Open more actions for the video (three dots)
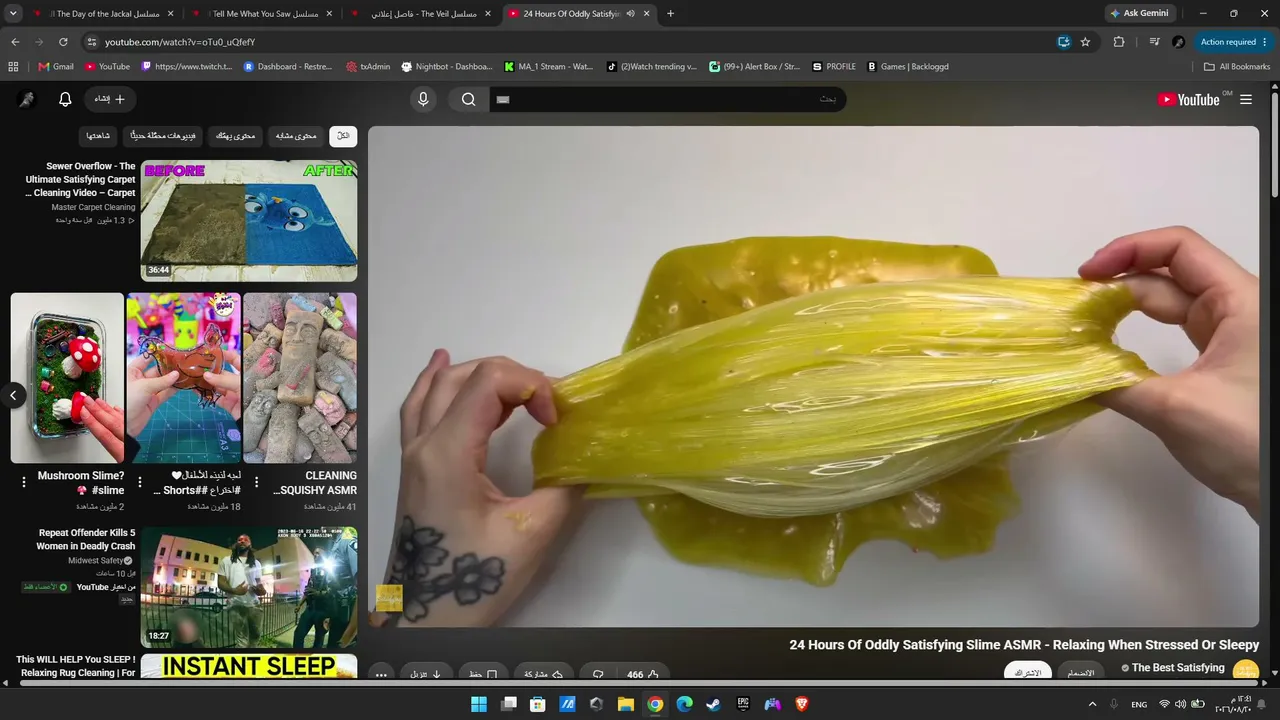 [381, 674]
